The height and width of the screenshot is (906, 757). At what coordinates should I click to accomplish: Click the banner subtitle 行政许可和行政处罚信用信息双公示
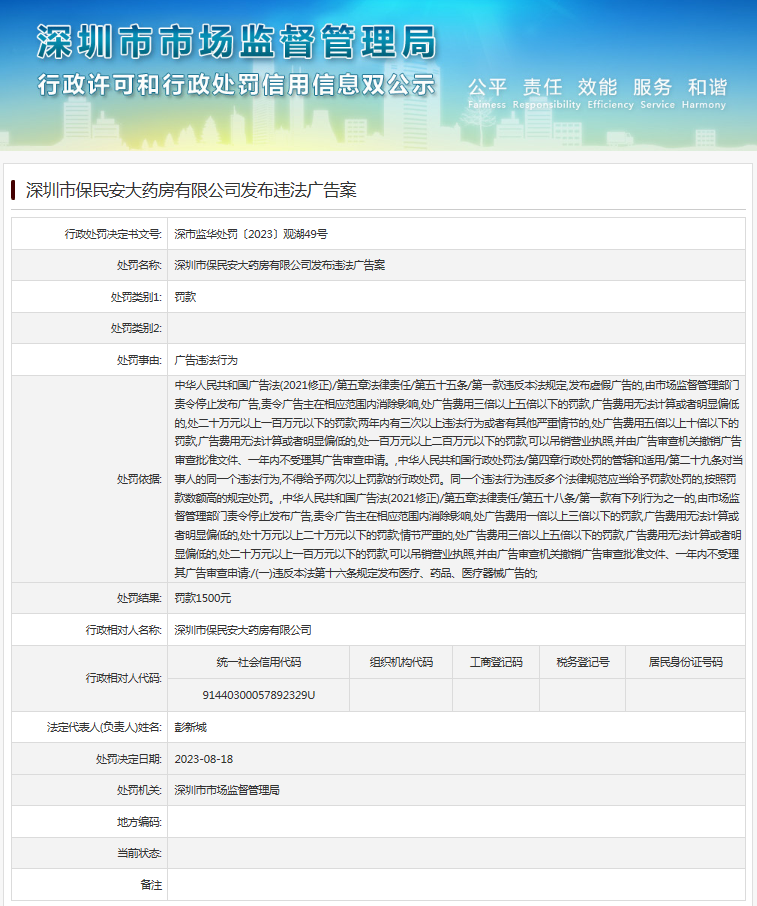click(x=236, y=85)
